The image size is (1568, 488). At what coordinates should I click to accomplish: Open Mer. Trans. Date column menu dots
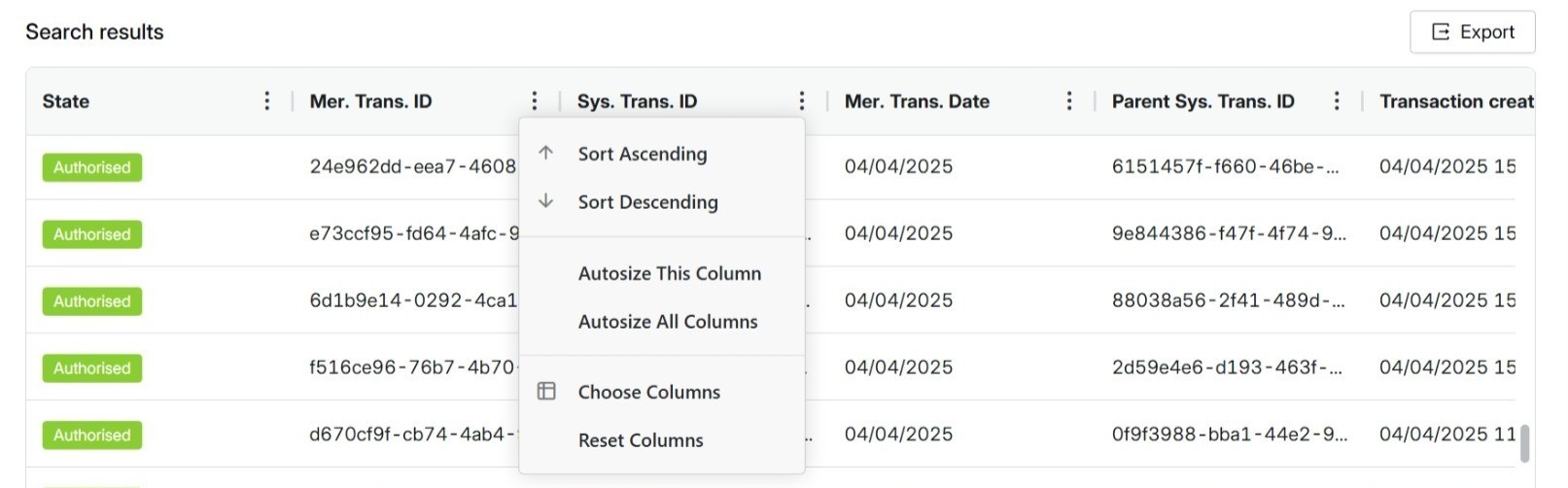tap(1069, 101)
